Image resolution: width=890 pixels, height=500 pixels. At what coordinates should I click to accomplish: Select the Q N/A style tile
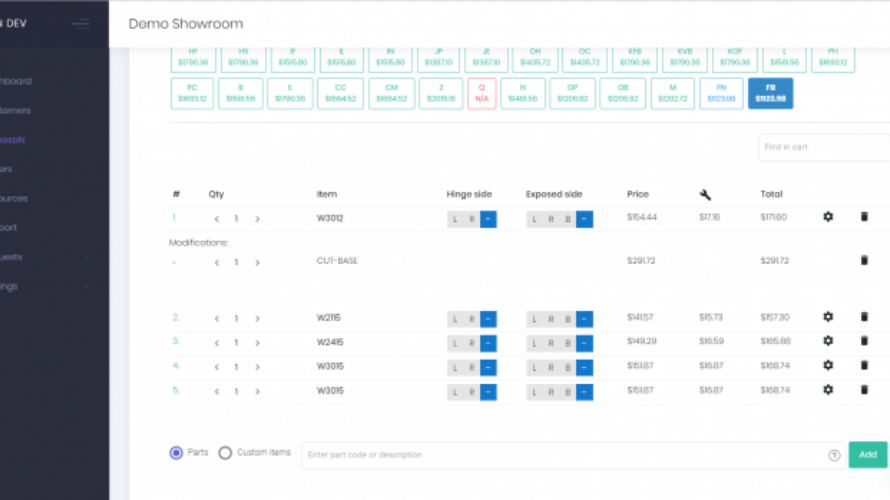click(x=482, y=94)
